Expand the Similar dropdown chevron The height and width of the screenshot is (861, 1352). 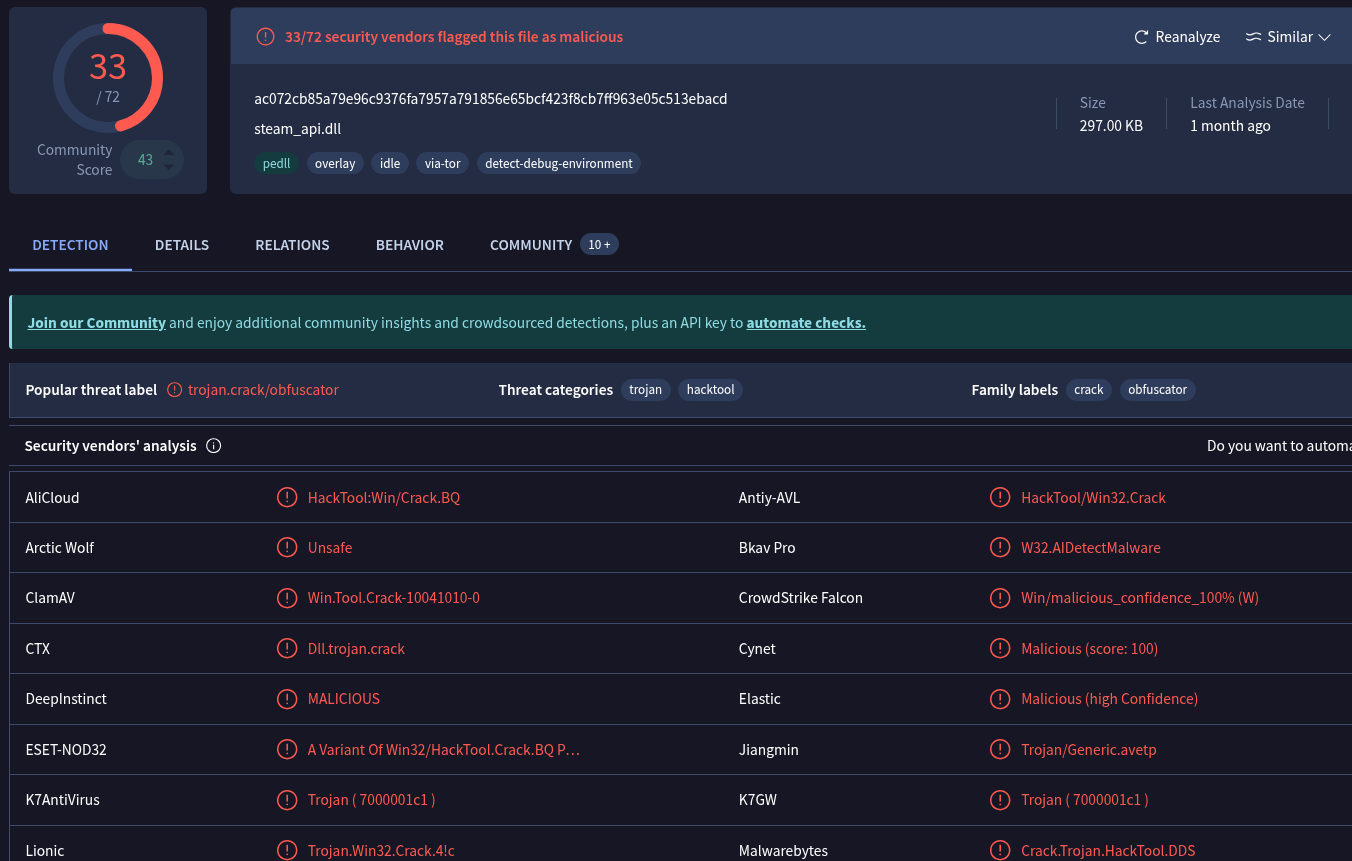[x=1325, y=37]
